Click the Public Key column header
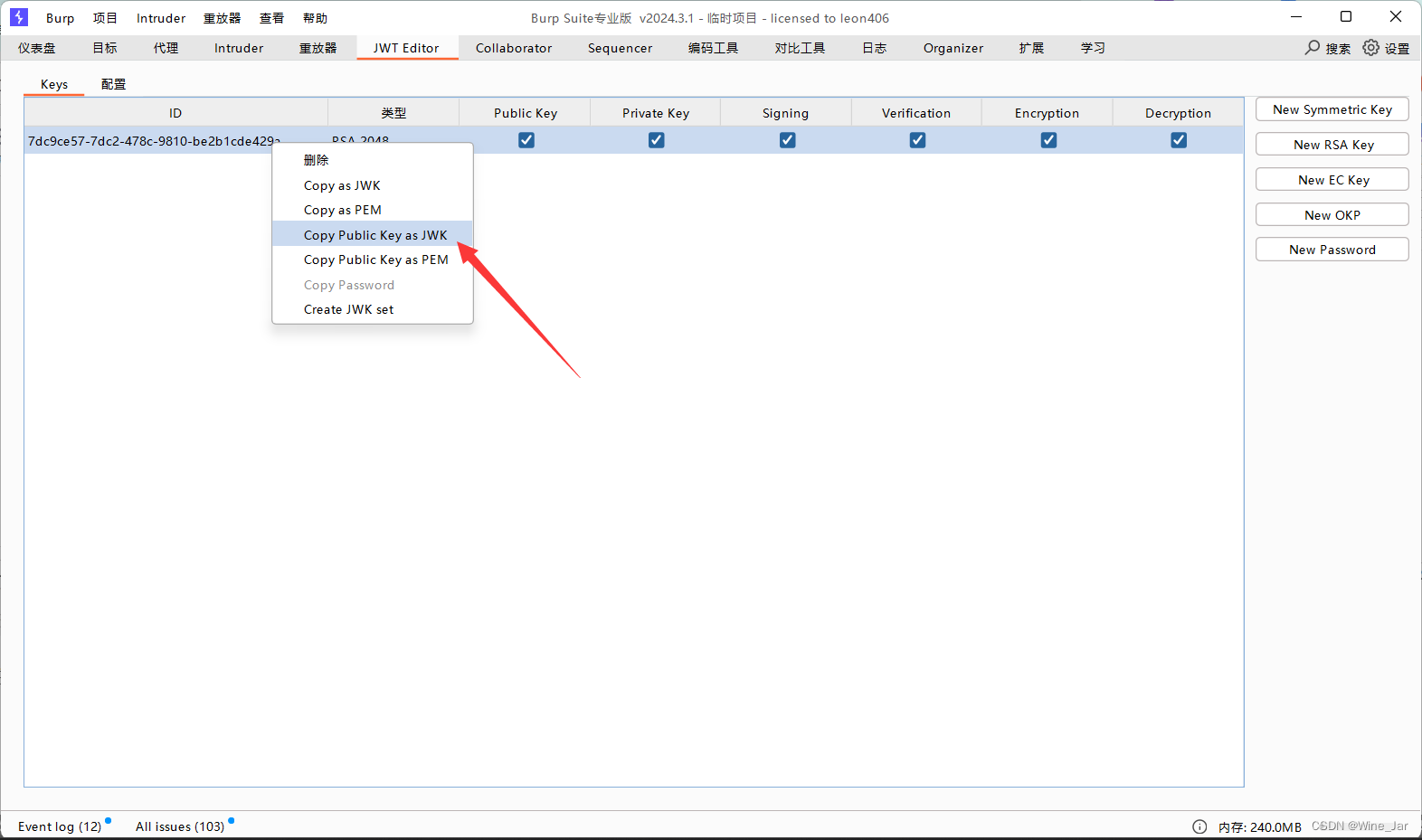The width and height of the screenshot is (1422, 840). pyautogui.click(x=526, y=113)
